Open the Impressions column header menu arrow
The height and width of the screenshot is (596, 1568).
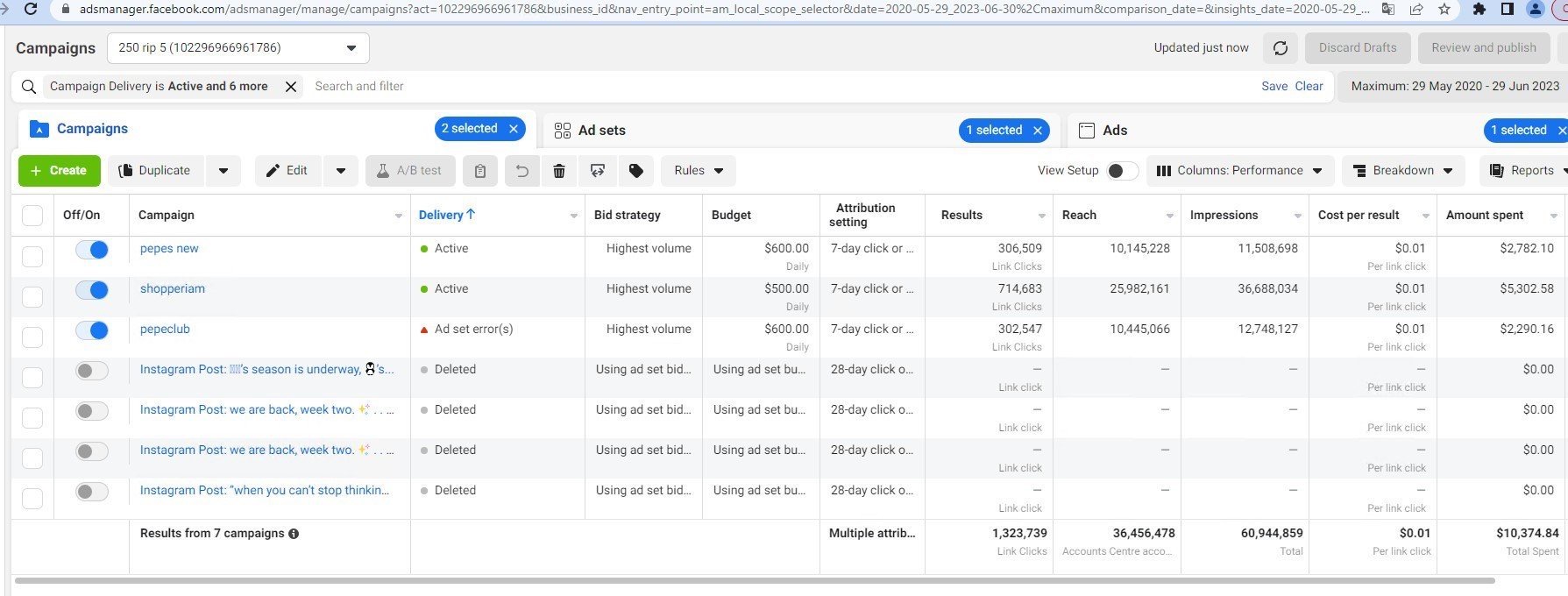[x=1298, y=216]
